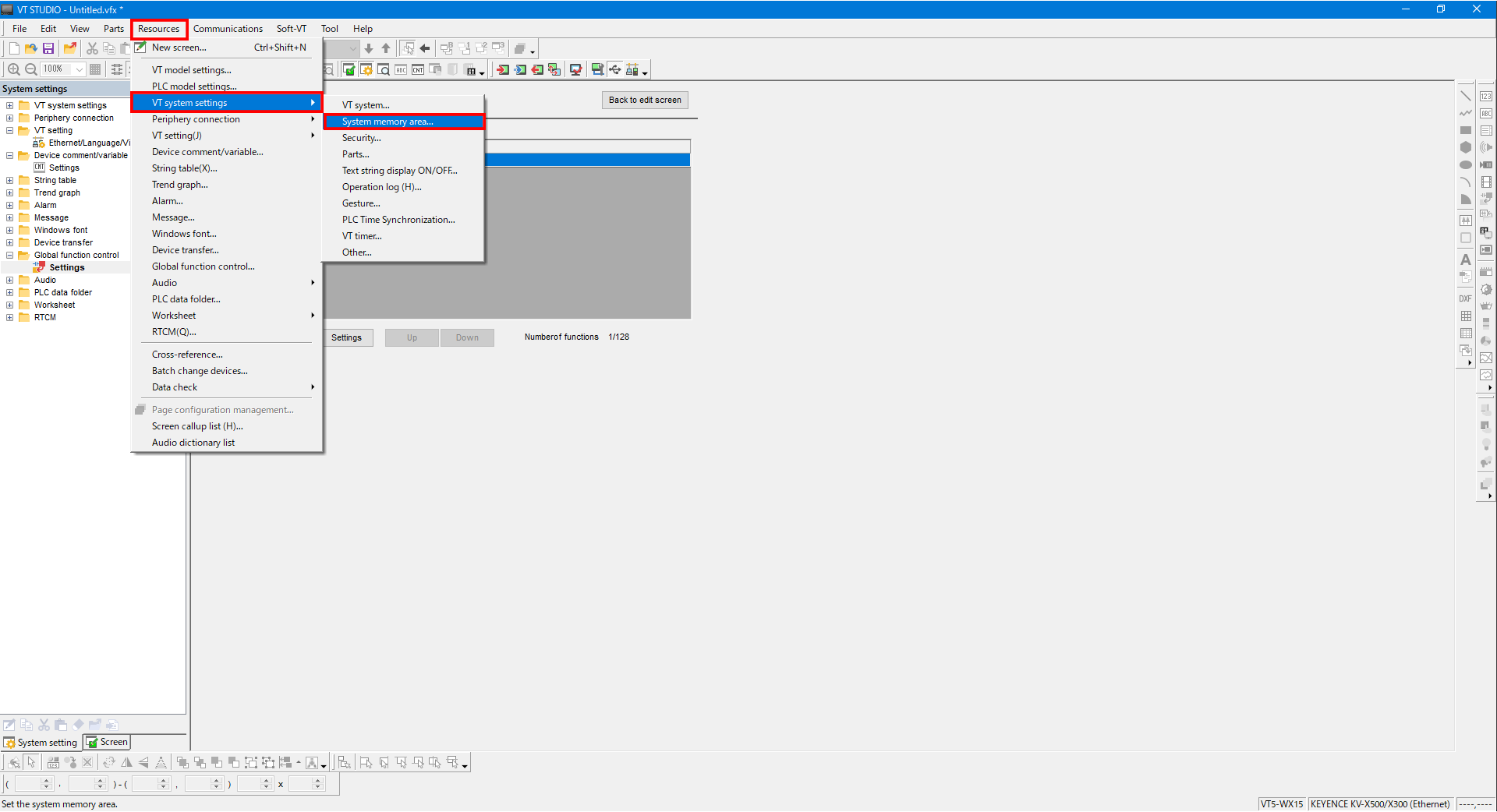Image resolution: width=1497 pixels, height=812 pixels.
Task: Expand the Audio tree node
Action: pos(10,280)
